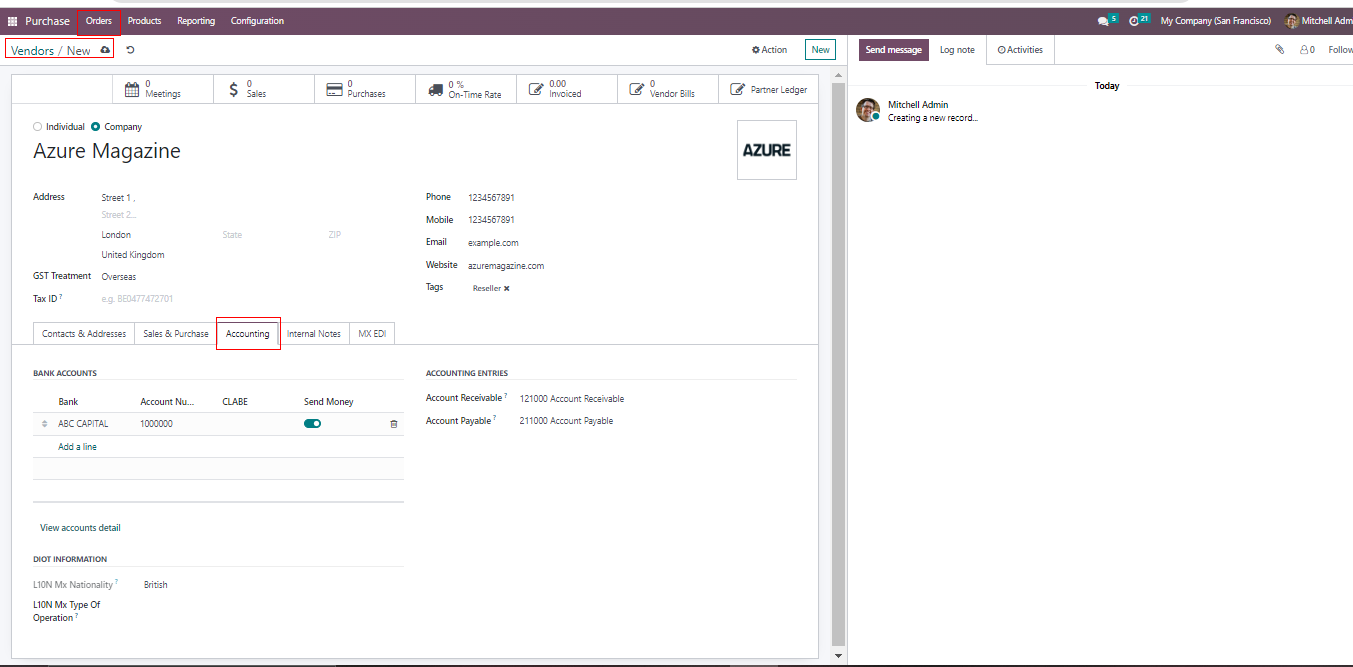The height and width of the screenshot is (667, 1353).
Task: Remove the Reseller tag with its x
Action: click(506, 288)
